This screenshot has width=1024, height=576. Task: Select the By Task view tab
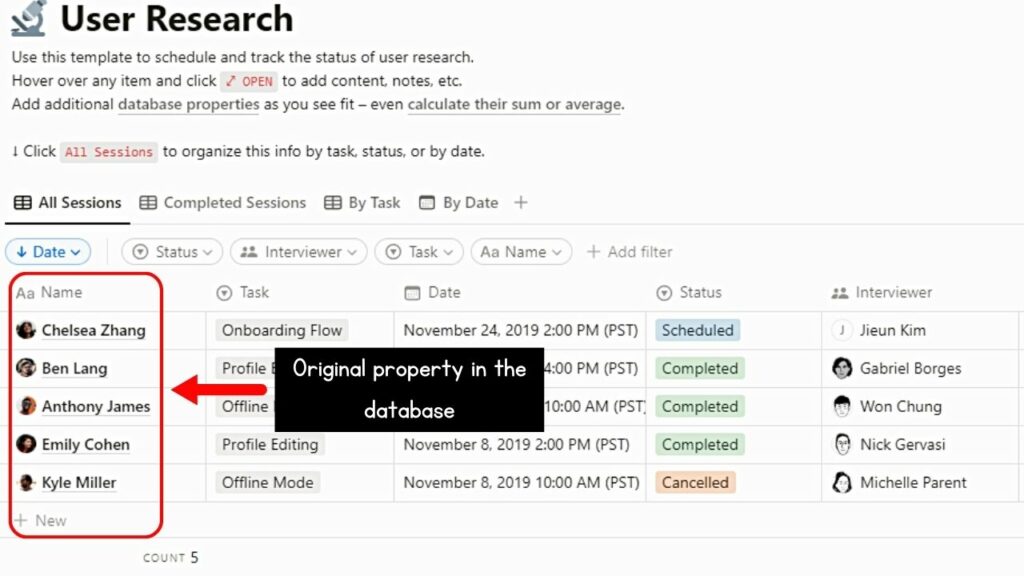(x=362, y=203)
